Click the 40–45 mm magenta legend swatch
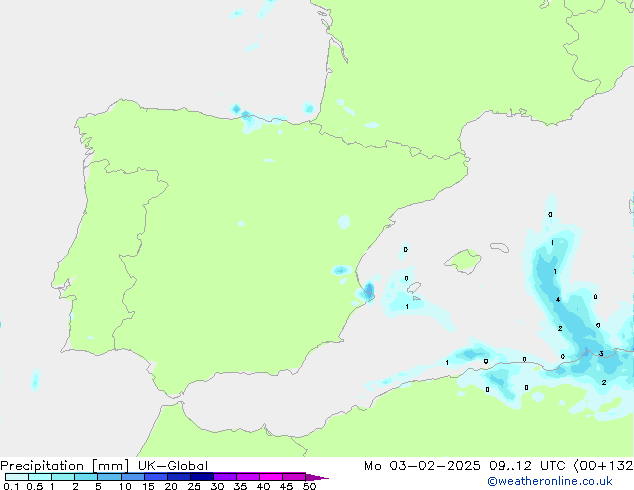Image resolution: width=634 pixels, height=490 pixels. pos(271,477)
